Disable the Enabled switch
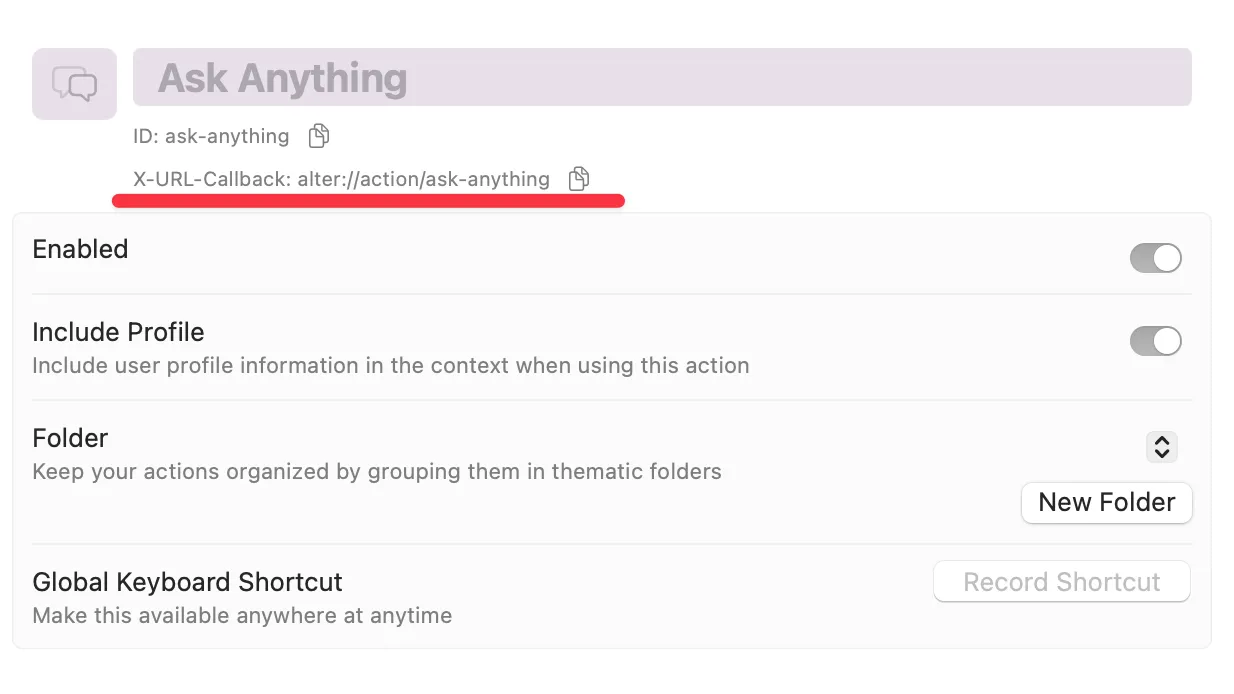The height and width of the screenshot is (694, 1234). pyautogui.click(x=1155, y=258)
